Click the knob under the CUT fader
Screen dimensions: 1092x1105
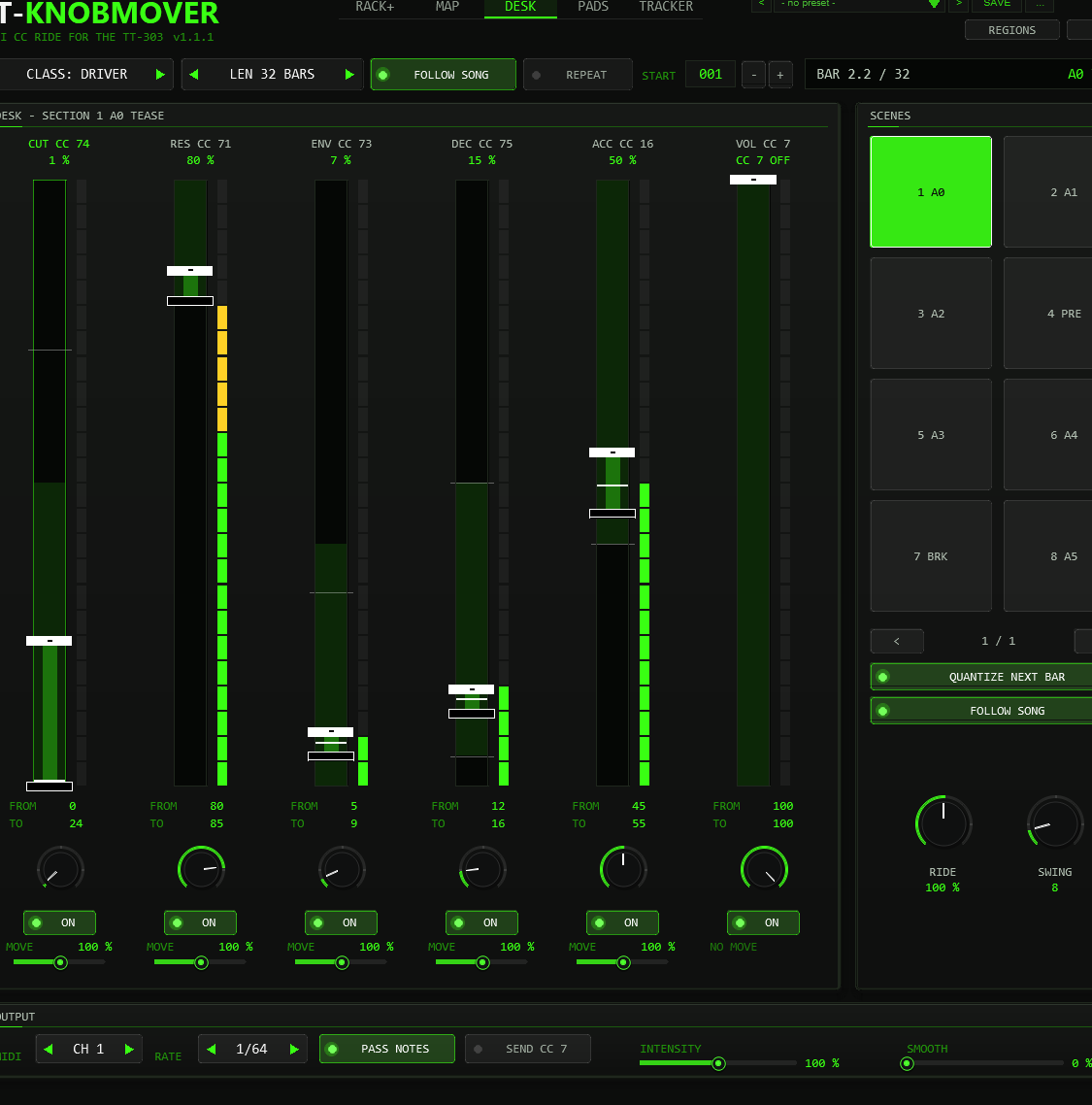coord(60,869)
